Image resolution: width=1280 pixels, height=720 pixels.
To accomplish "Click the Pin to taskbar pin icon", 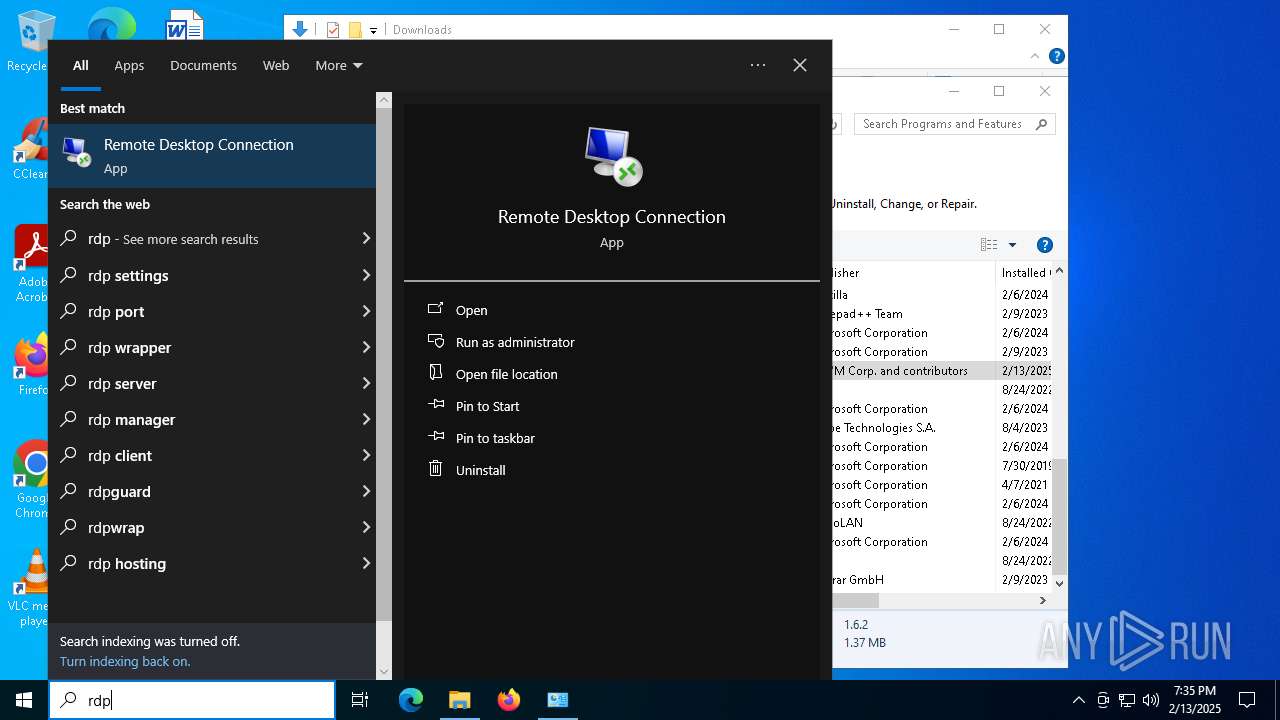I will (435, 437).
